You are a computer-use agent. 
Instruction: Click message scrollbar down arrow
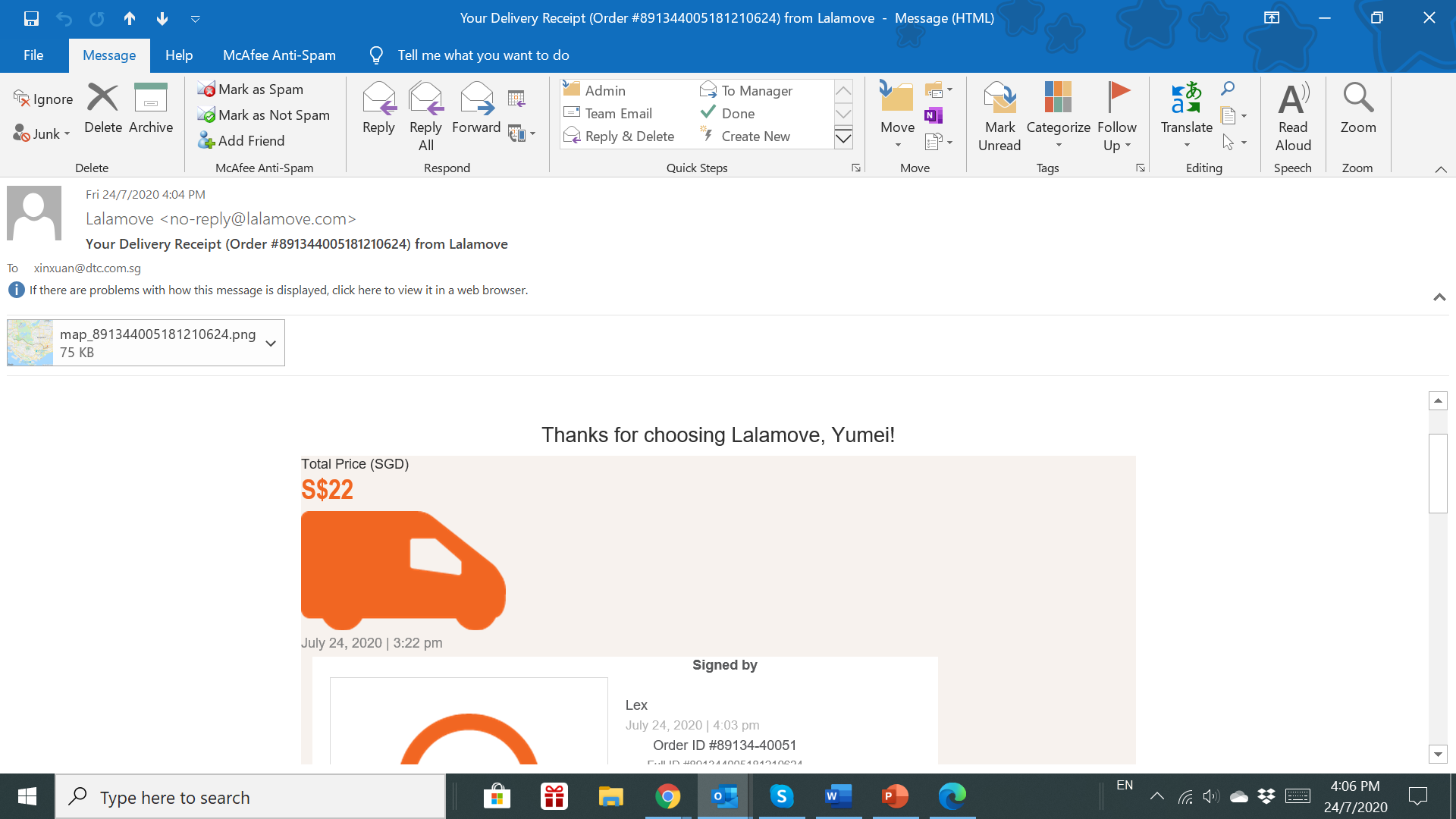(1438, 754)
